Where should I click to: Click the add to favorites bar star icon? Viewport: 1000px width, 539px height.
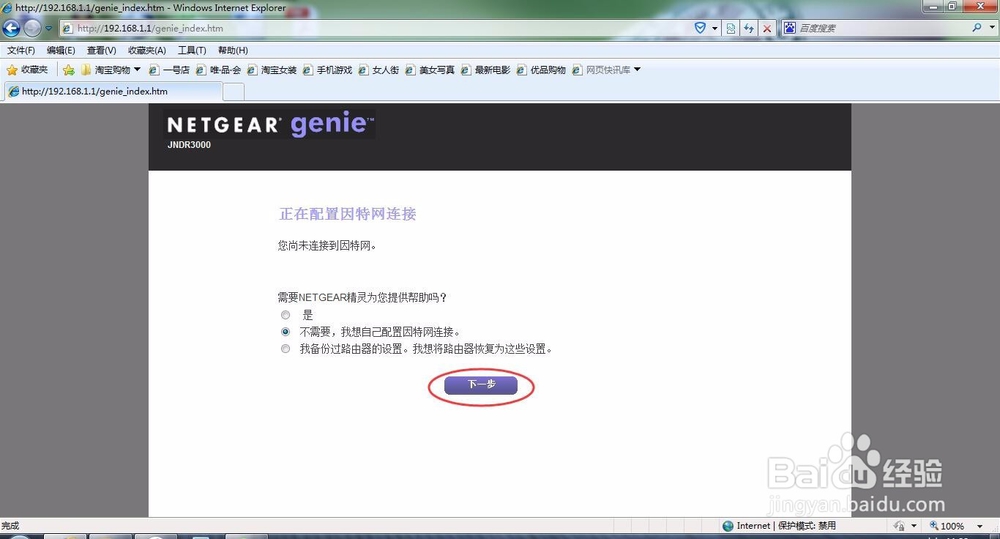pos(69,70)
